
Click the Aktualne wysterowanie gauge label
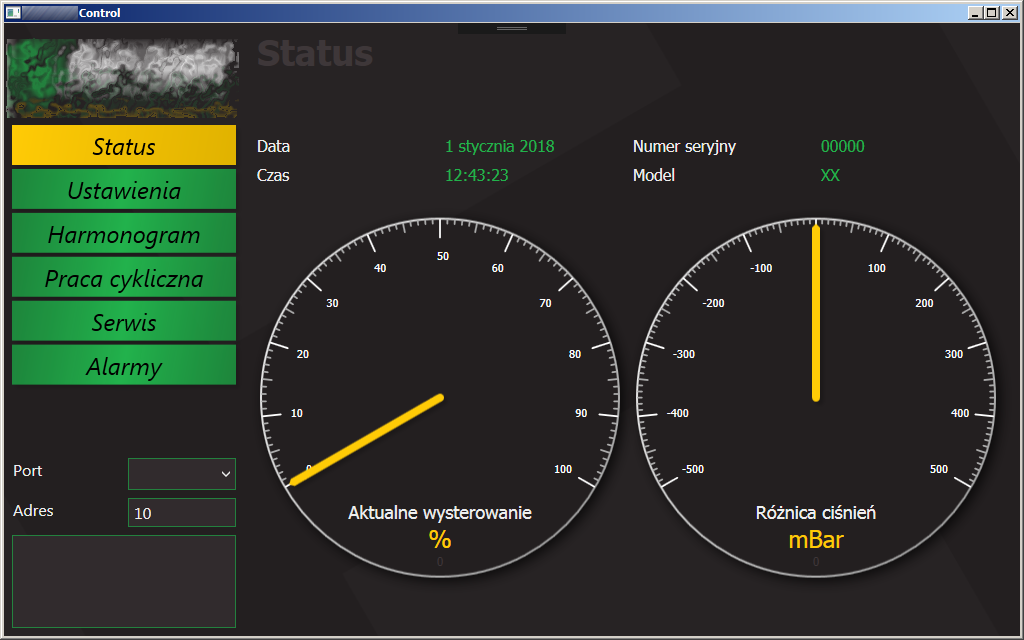click(440, 513)
